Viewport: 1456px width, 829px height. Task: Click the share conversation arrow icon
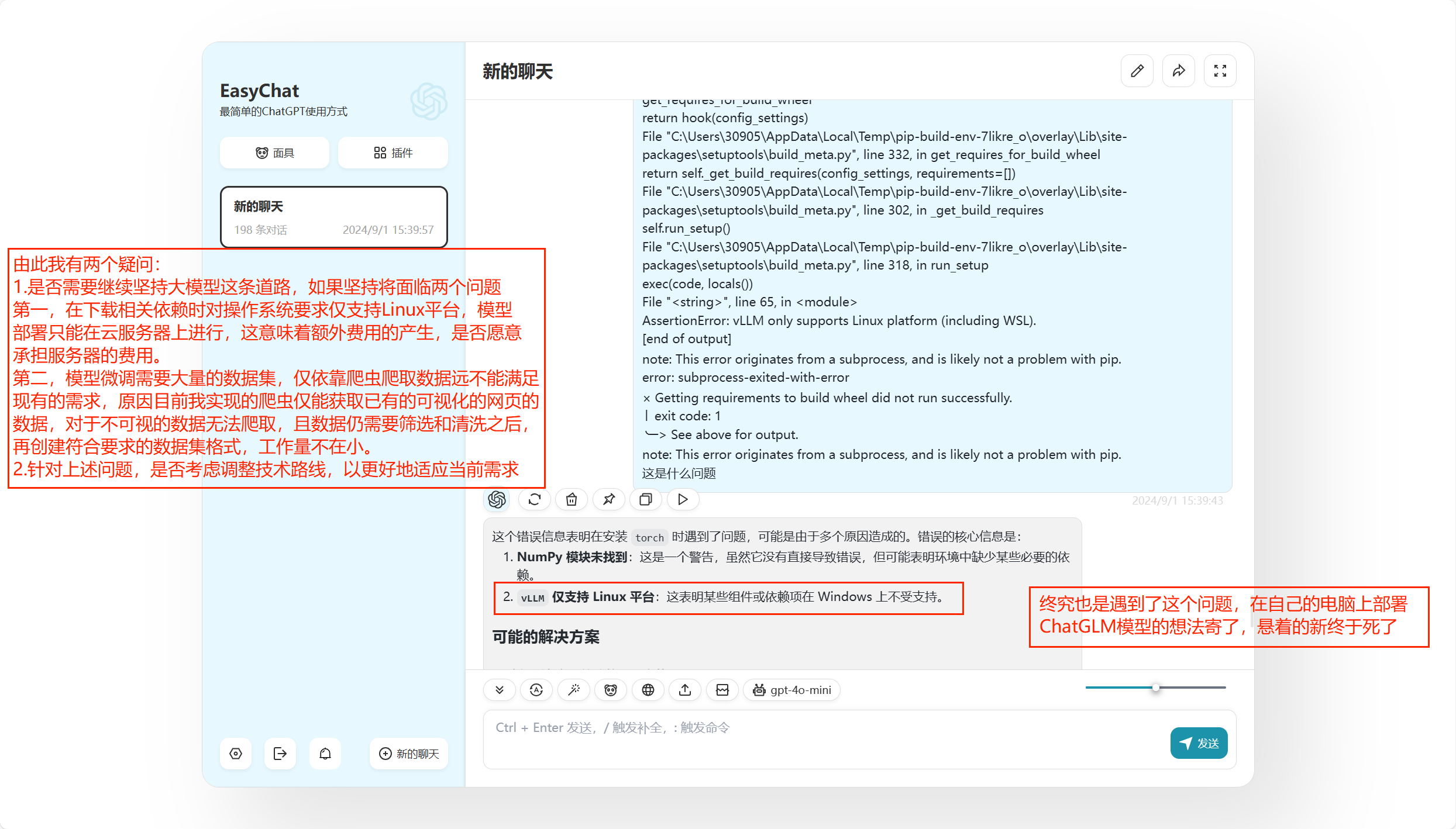coord(1178,71)
